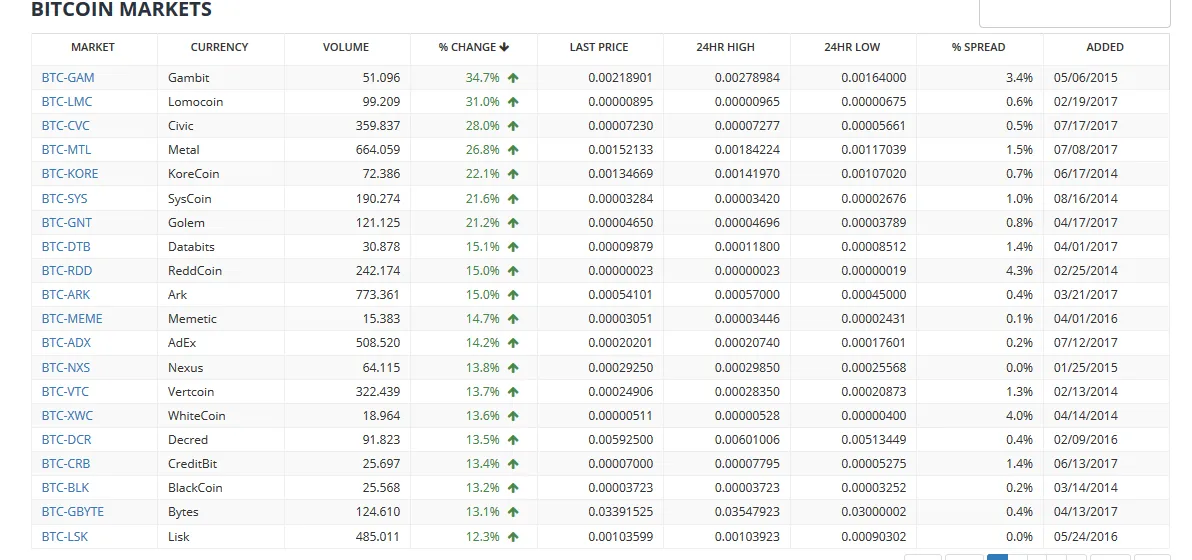Open the BTC-LMC market link

click(67, 102)
